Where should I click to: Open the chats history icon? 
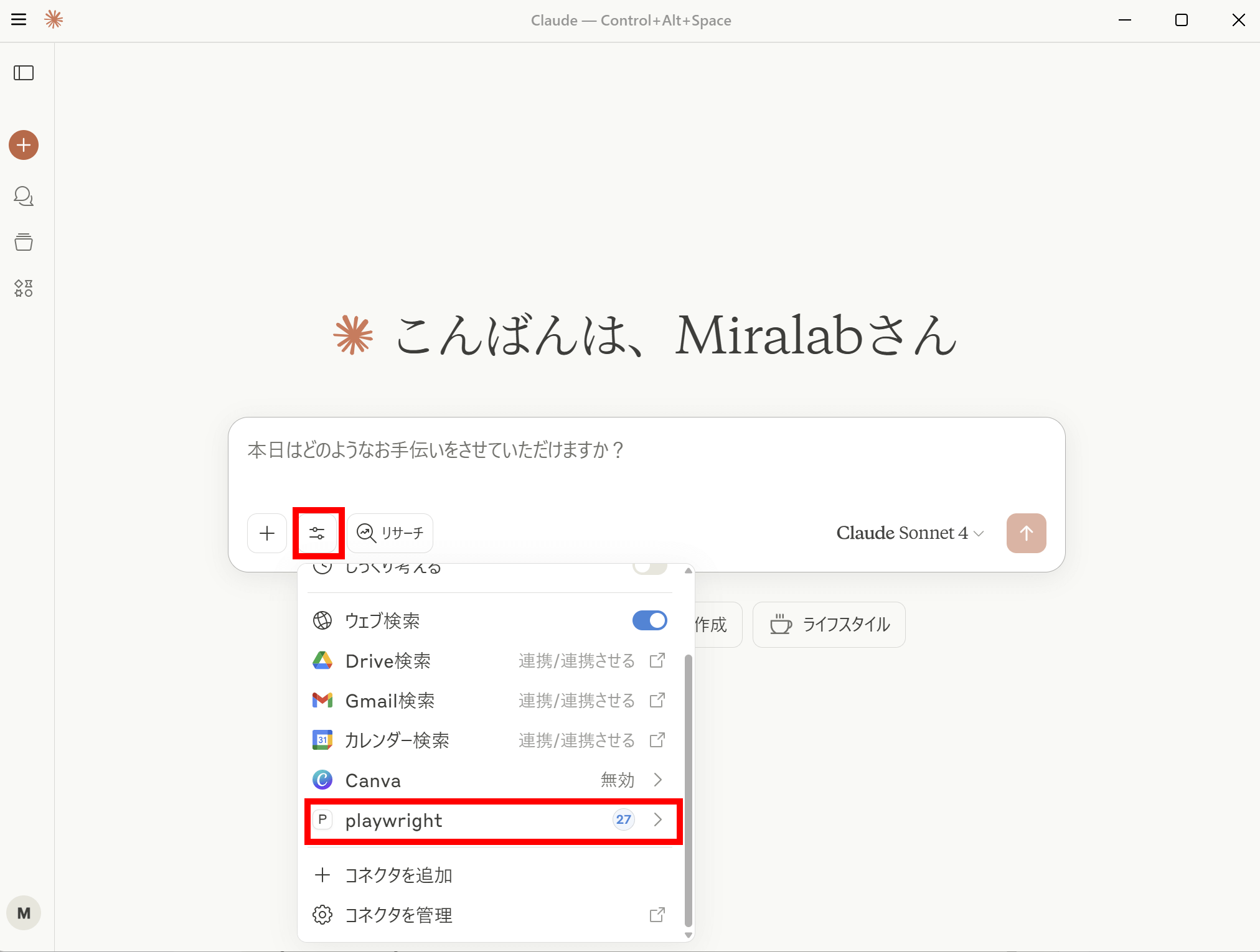(24, 196)
